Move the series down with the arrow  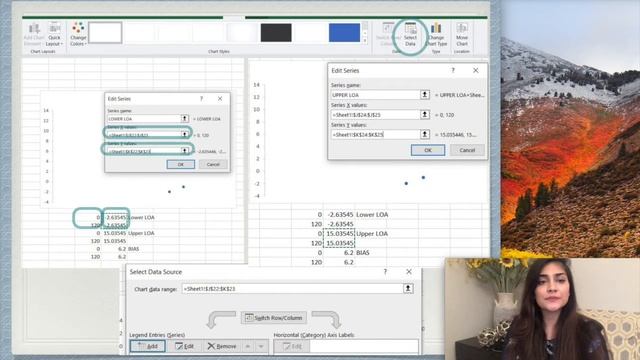[261, 346]
